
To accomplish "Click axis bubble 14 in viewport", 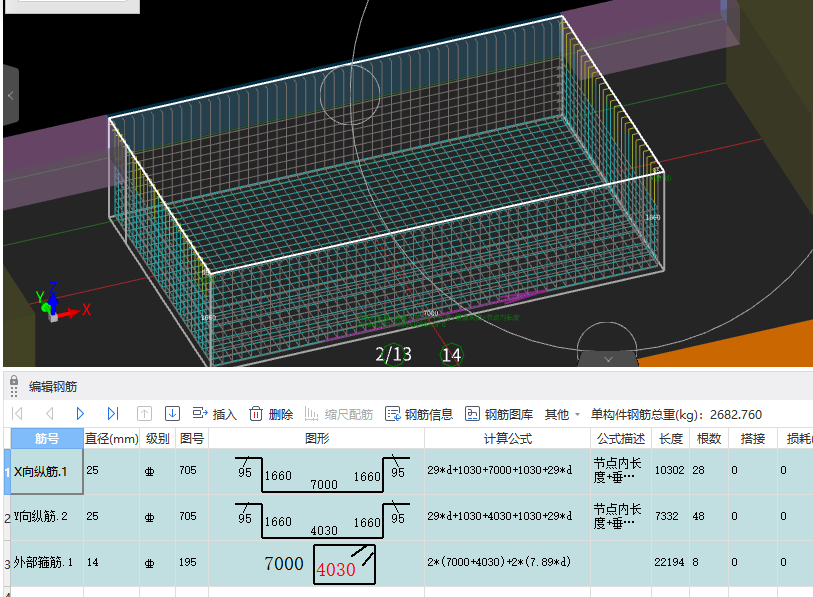I will click(x=451, y=355).
